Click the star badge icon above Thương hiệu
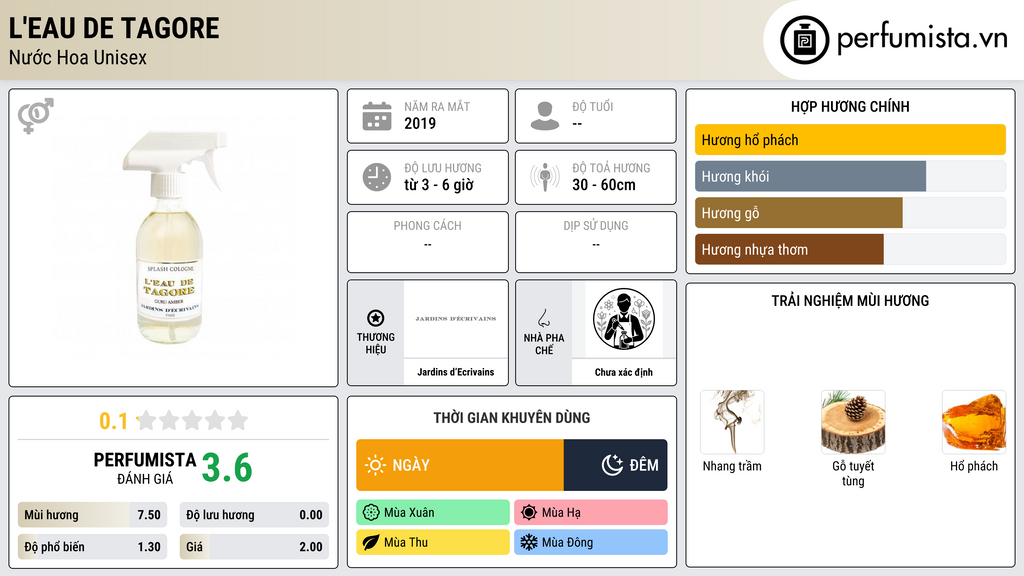Viewport: 1024px width, 576px height. (376, 318)
